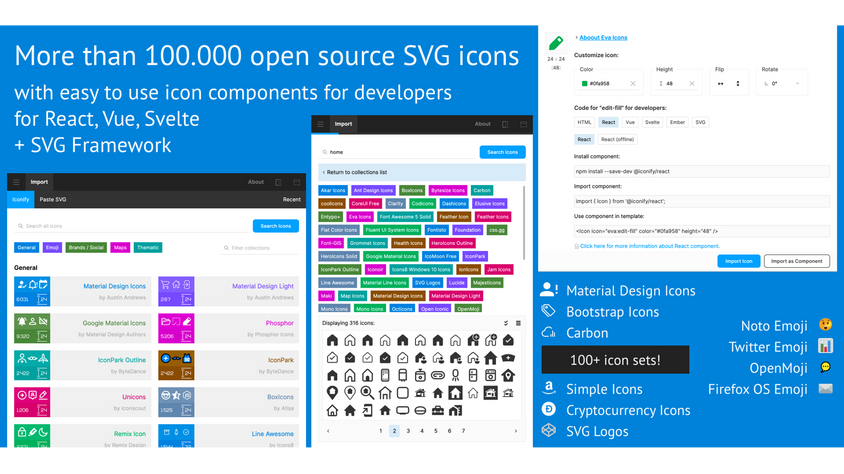Go to next results page arrow
Screen dimensions: 844x474
coord(516,431)
